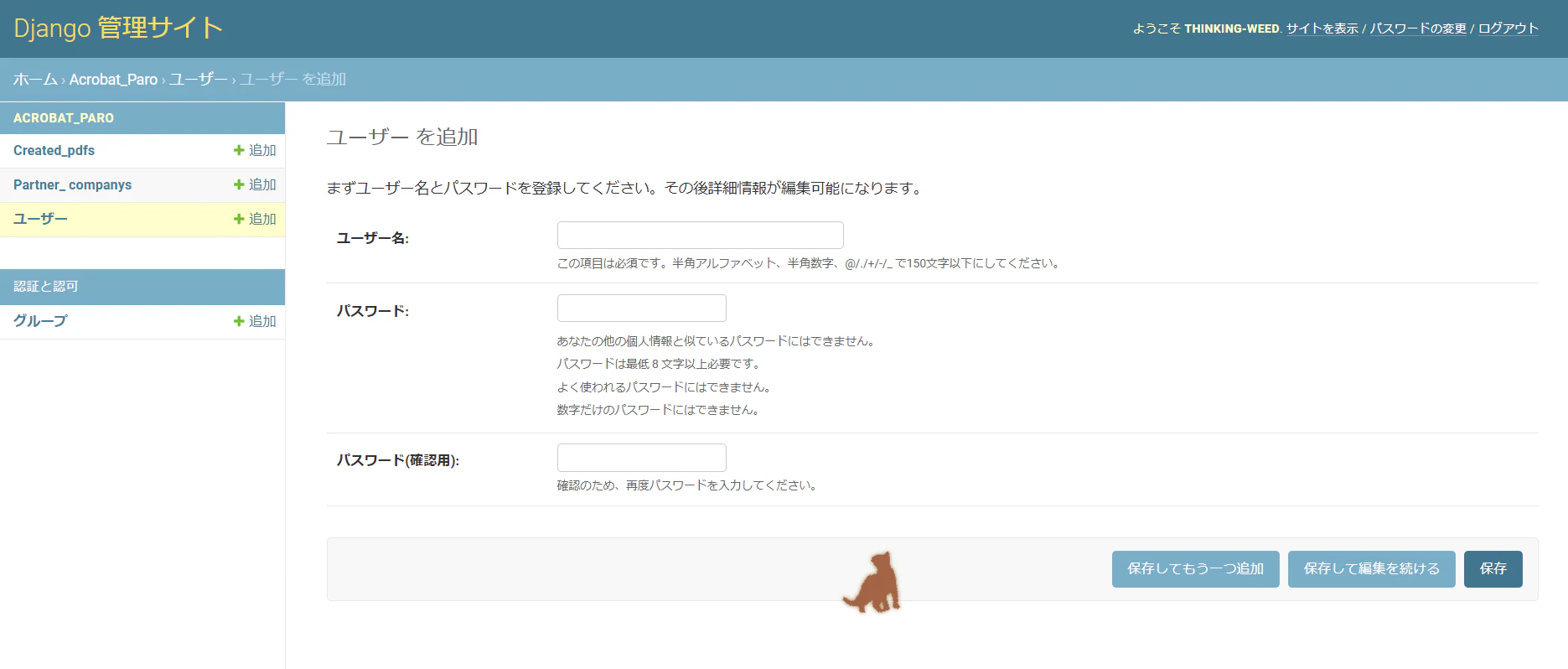Image resolution: width=1568 pixels, height=669 pixels.
Task: Click the help text 数字だけのパスワードにはできません。
Action: coord(659,410)
